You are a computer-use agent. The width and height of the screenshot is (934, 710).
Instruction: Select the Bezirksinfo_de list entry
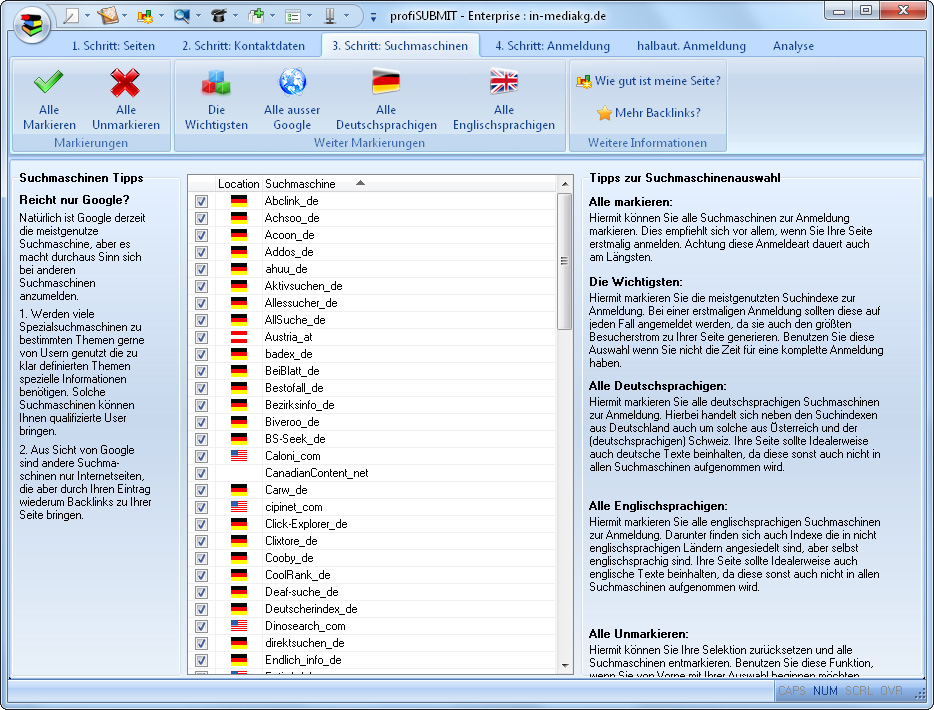tap(299, 405)
